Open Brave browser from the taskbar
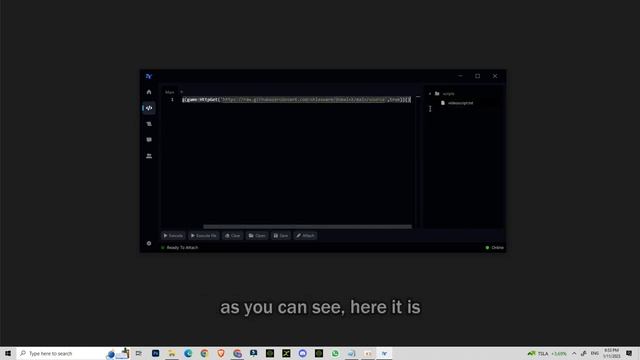The width and height of the screenshot is (640, 360). click(x=221, y=353)
